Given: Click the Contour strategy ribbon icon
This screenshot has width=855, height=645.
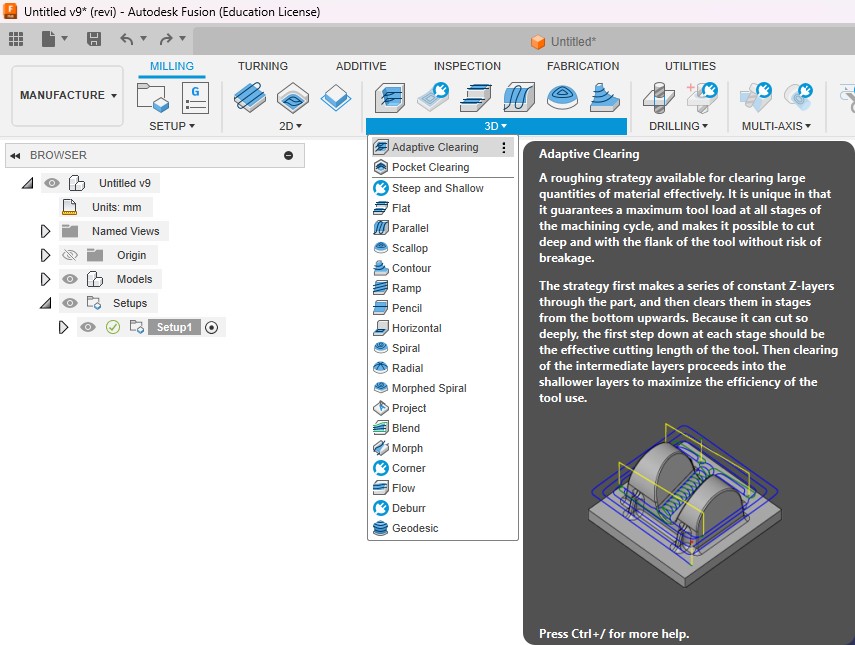Looking at the screenshot, I should point(605,98).
